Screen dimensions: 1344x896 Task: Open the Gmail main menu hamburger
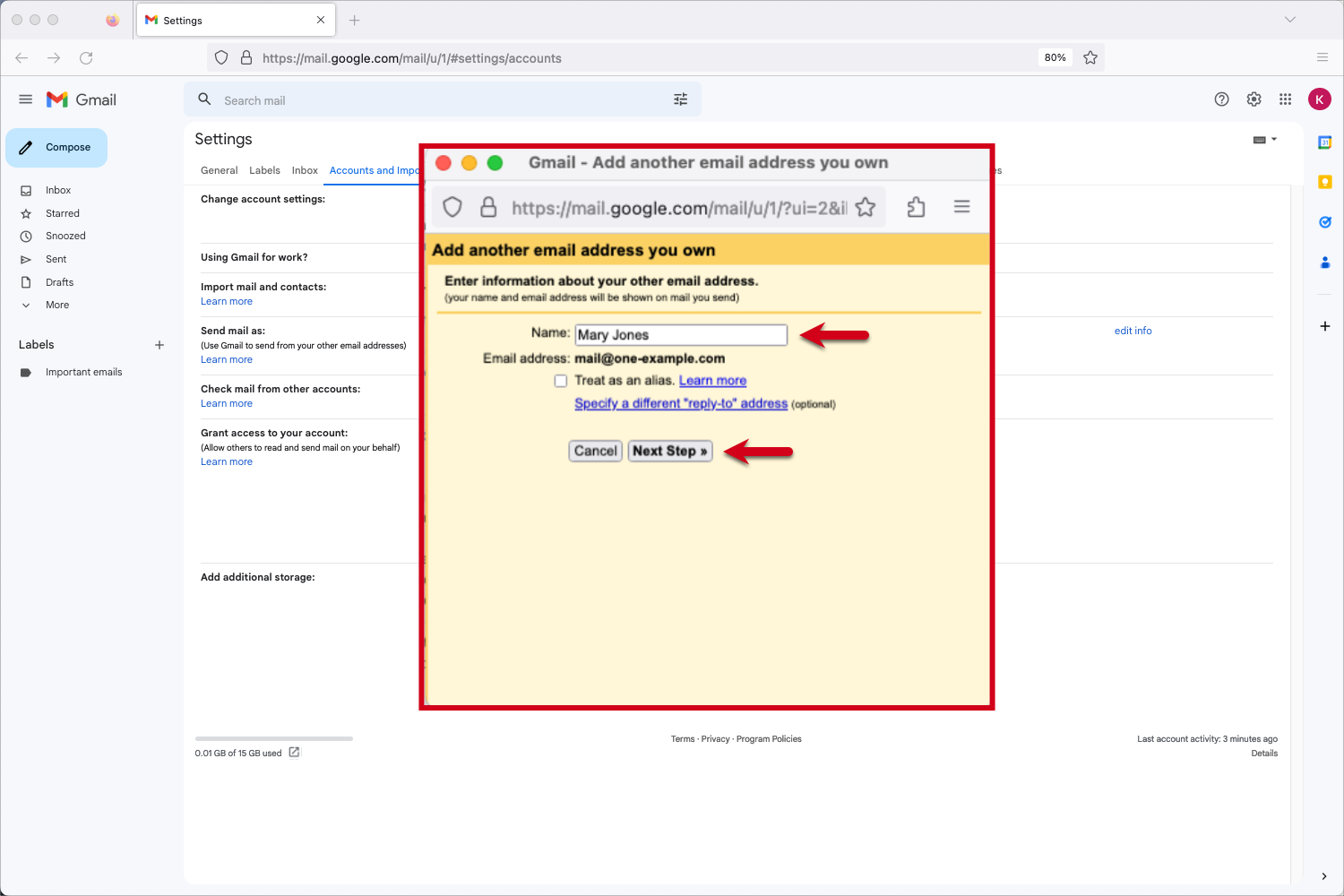click(x=26, y=99)
